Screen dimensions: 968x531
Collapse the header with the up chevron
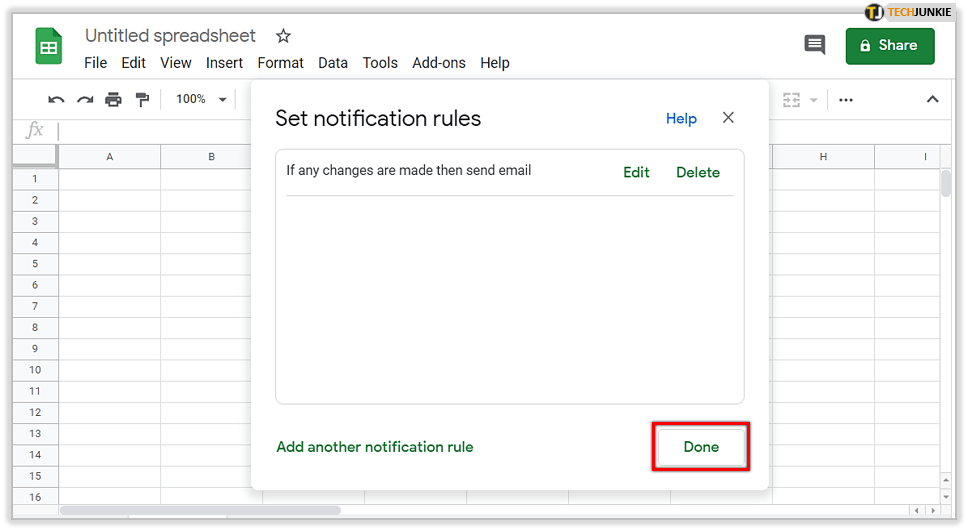932,100
